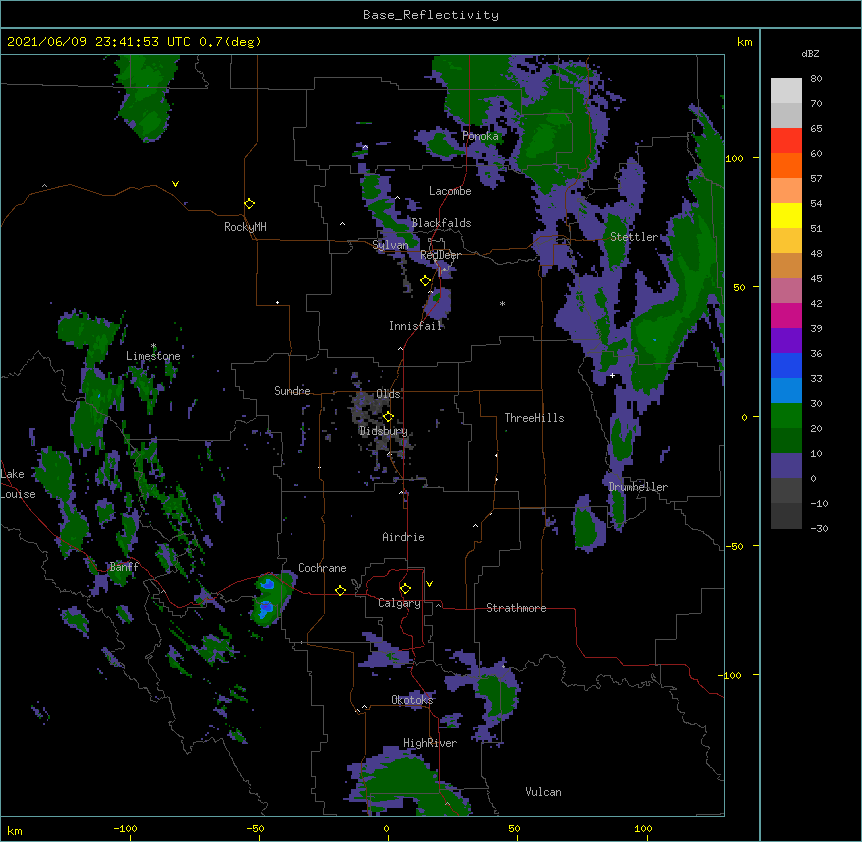
Task: Click the Sylvan city label
Action: (x=390, y=245)
